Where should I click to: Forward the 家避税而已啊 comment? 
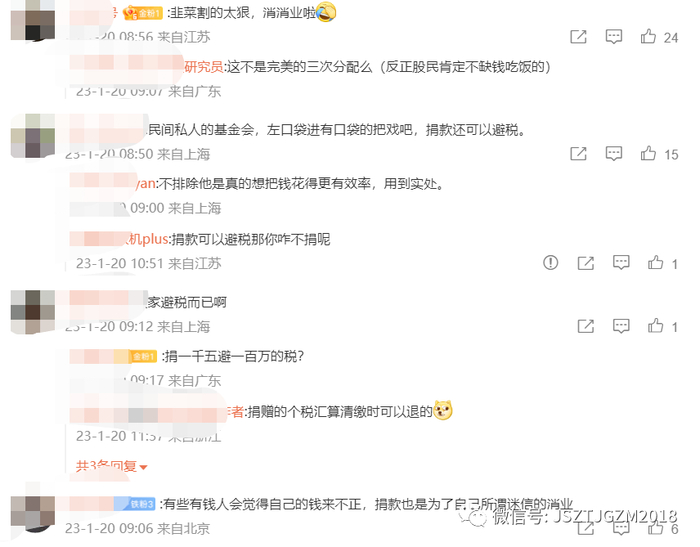(x=586, y=326)
